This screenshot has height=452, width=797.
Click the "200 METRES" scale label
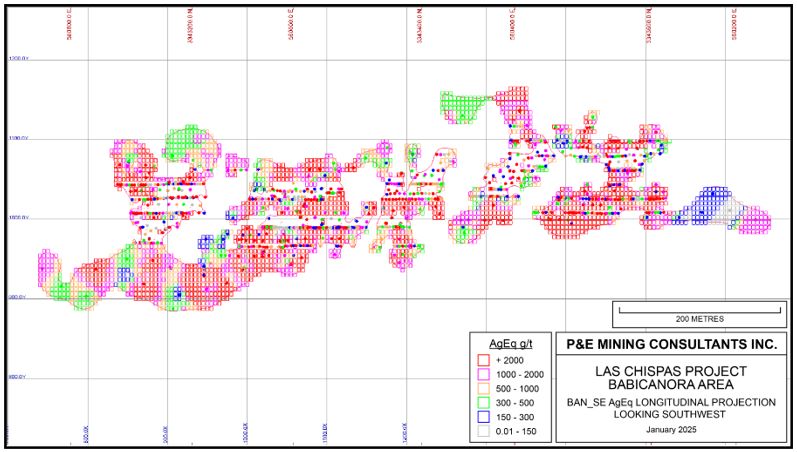tap(699, 319)
